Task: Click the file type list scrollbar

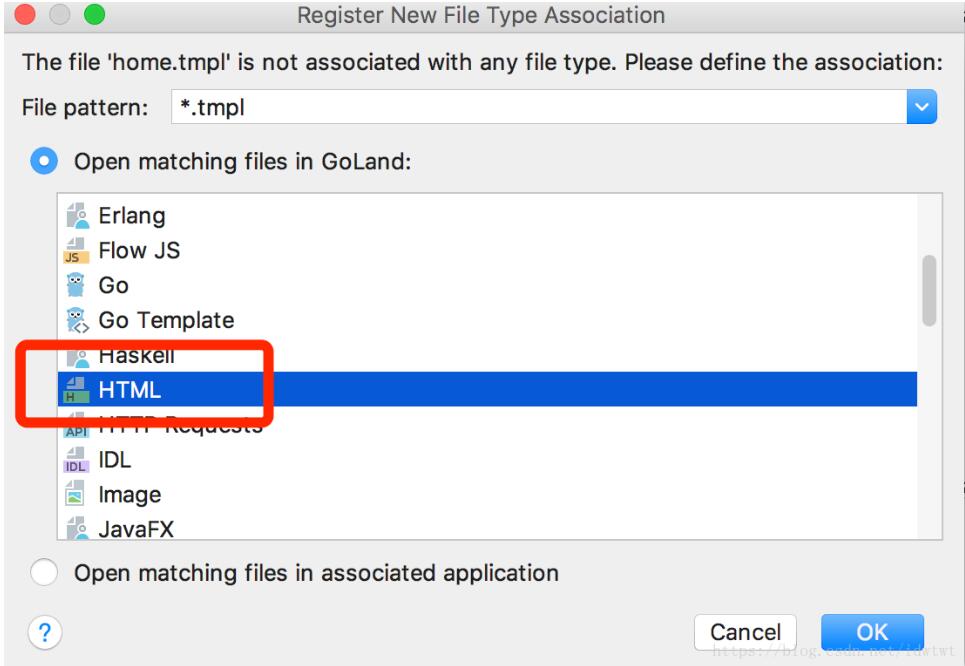Action: tap(929, 290)
